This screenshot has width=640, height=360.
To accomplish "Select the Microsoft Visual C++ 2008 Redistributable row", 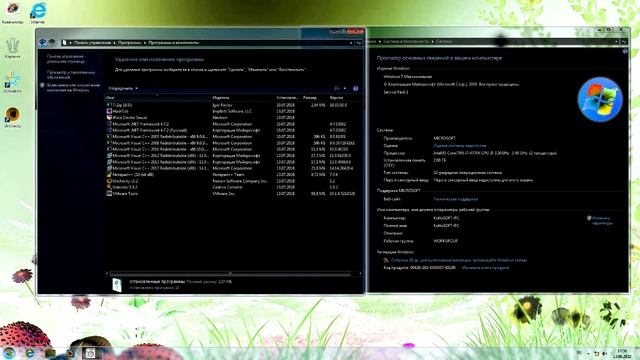I will click(233, 143).
